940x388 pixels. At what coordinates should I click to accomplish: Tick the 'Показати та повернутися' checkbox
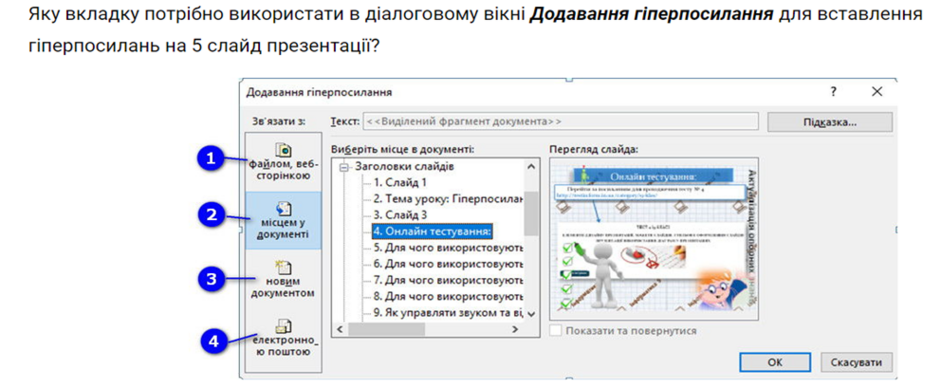pos(556,330)
